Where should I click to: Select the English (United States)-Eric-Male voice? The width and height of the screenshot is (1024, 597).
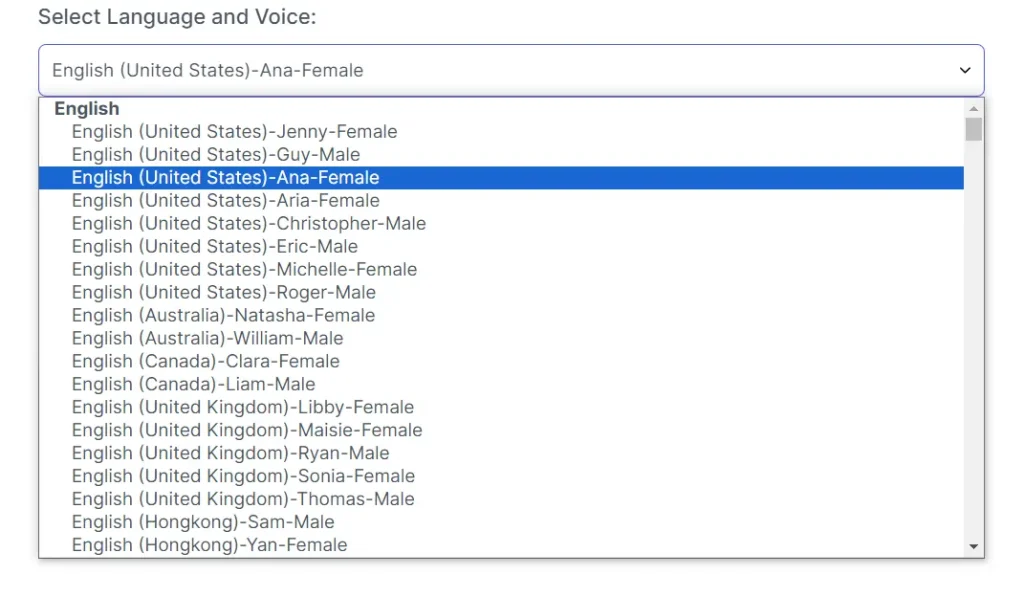coord(213,246)
